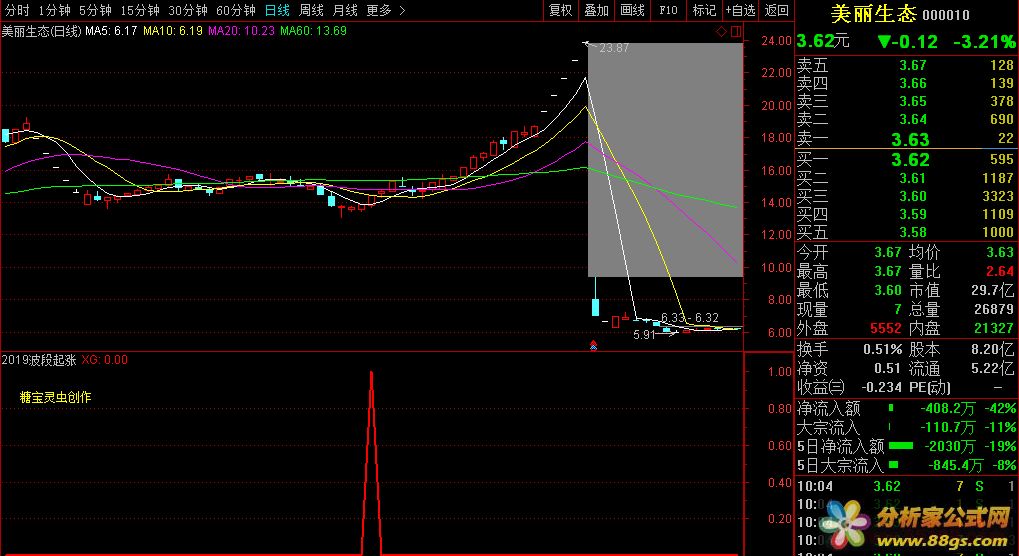Select the 买三 bid row

[x=906, y=196]
